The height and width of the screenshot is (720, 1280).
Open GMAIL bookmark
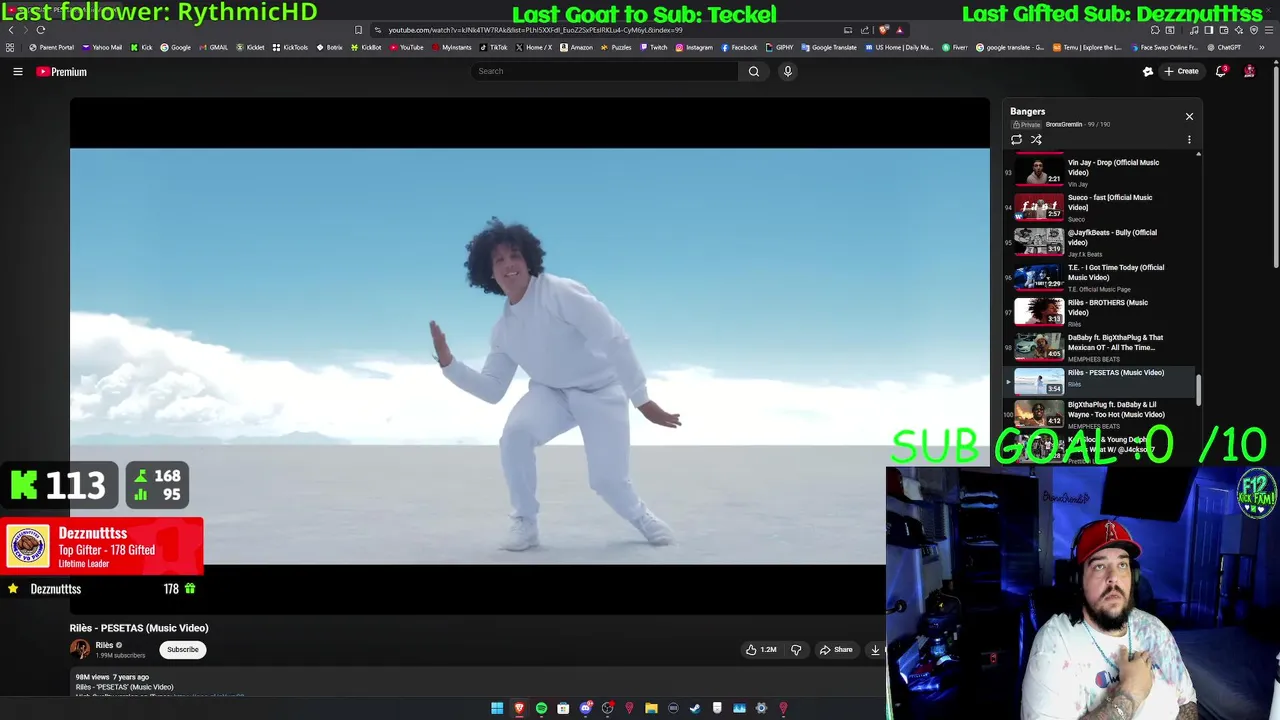213,47
